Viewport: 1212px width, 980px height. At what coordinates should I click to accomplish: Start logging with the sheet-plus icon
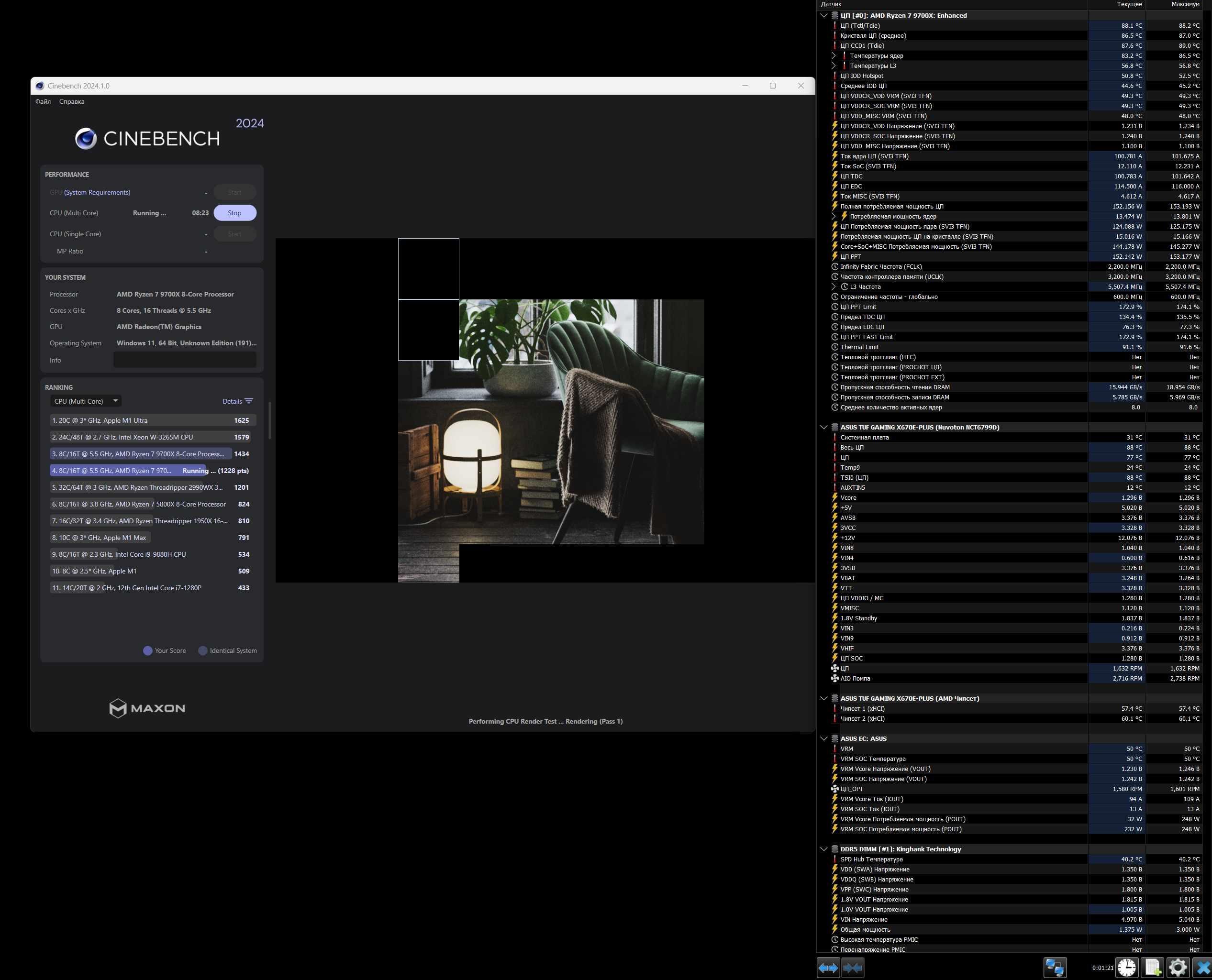(x=1153, y=968)
